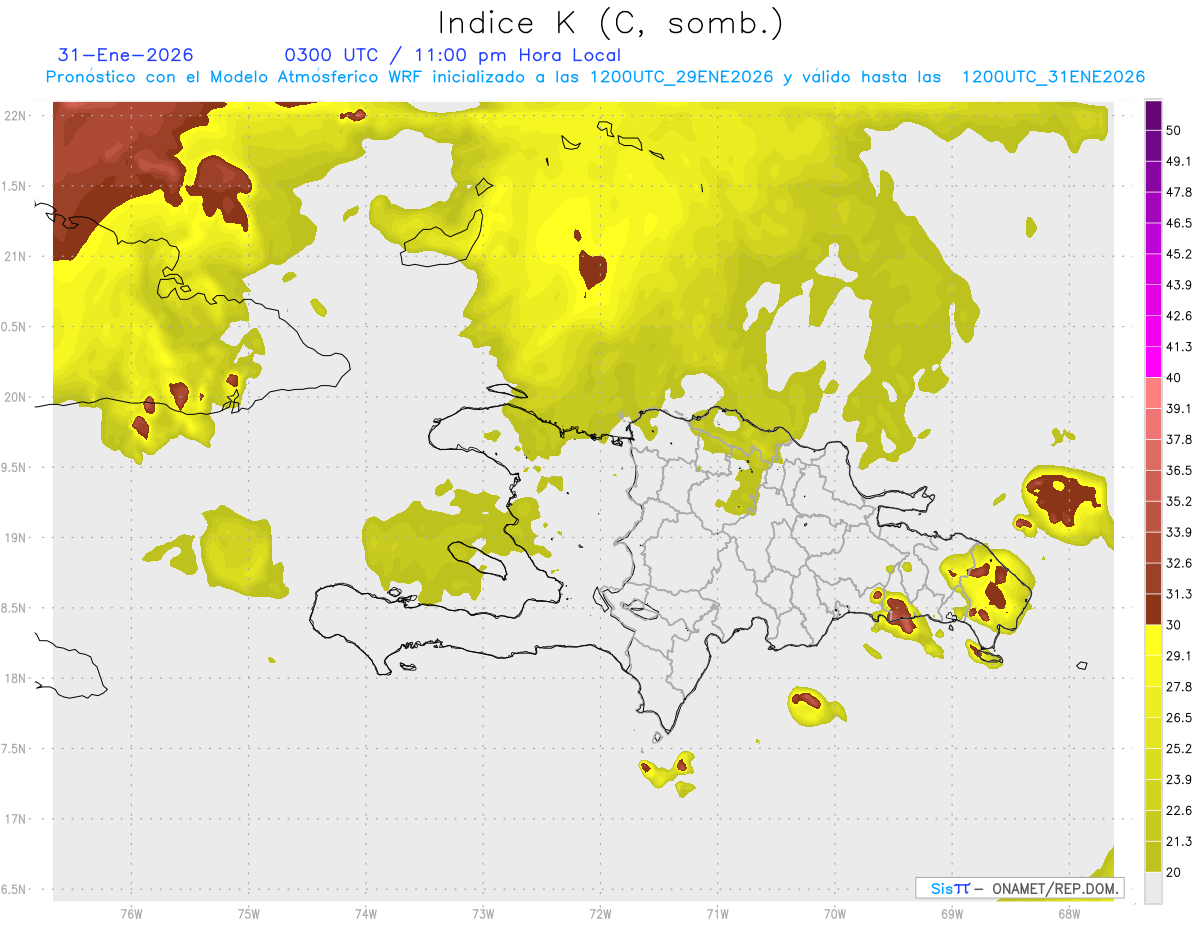Select the '45.2' legend value
This screenshot has width=1200, height=927.
pos(1179,254)
